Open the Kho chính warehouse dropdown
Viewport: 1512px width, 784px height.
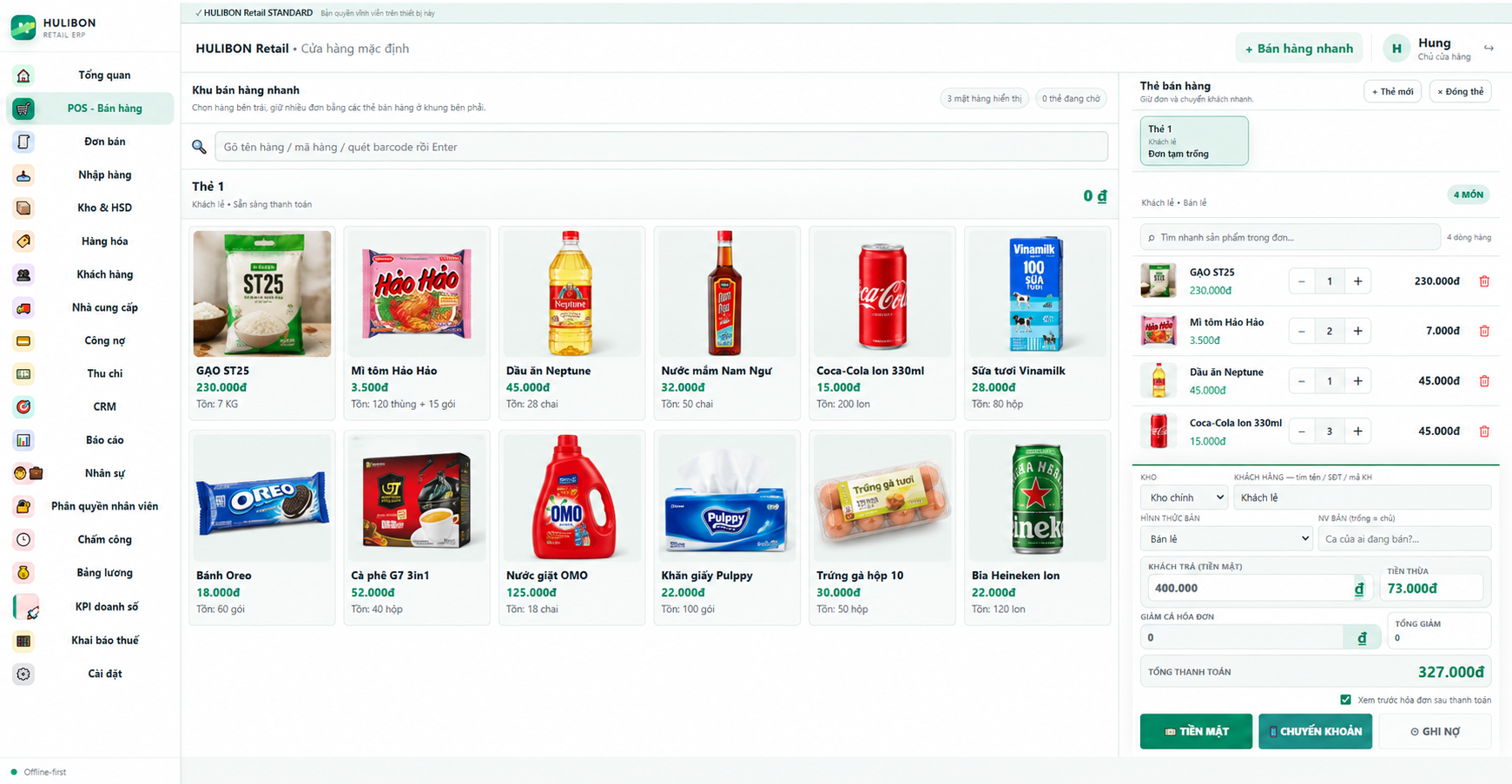[x=1184, y=497]
